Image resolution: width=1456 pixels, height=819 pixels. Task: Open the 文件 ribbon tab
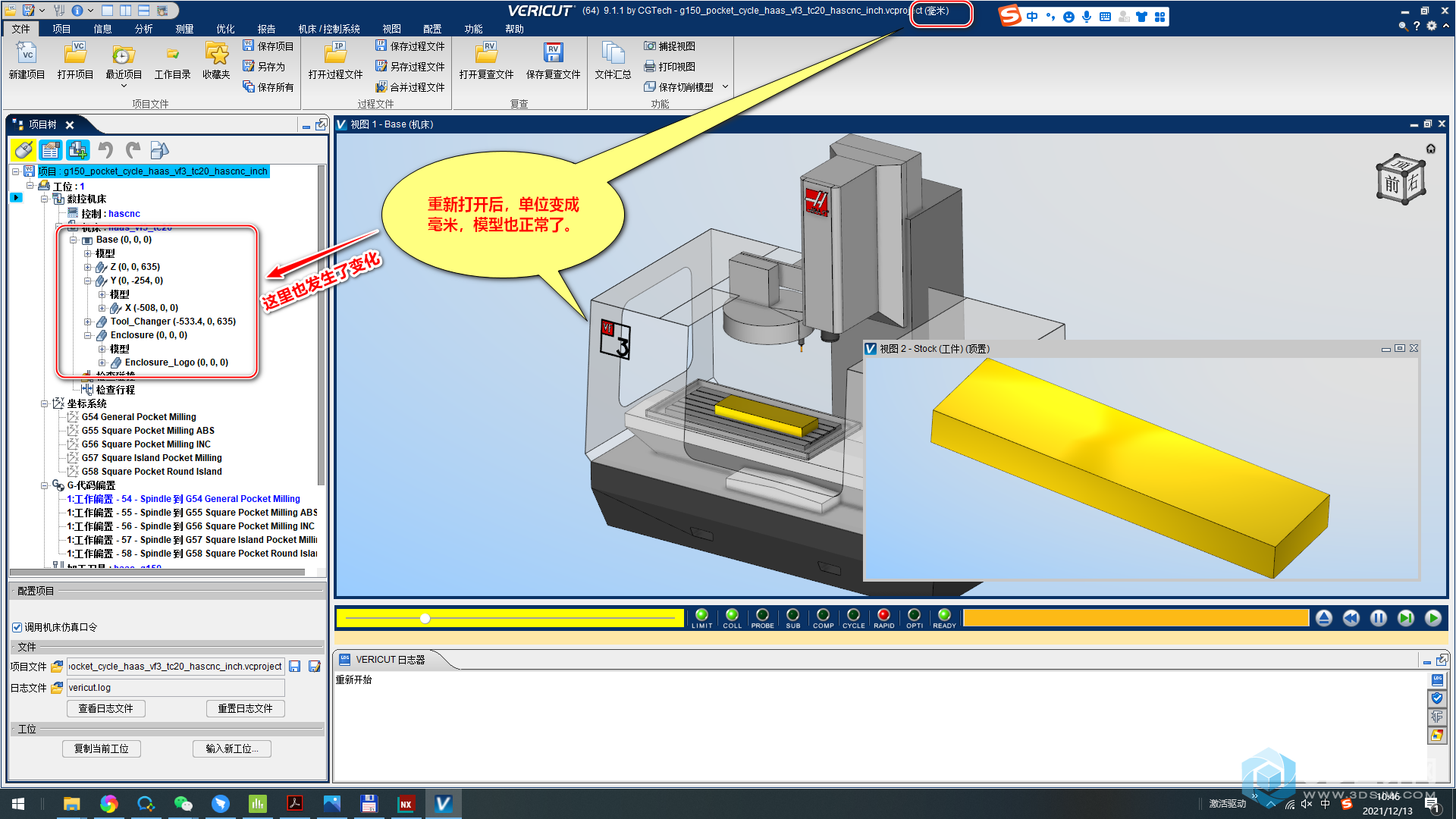click(21, 29)
